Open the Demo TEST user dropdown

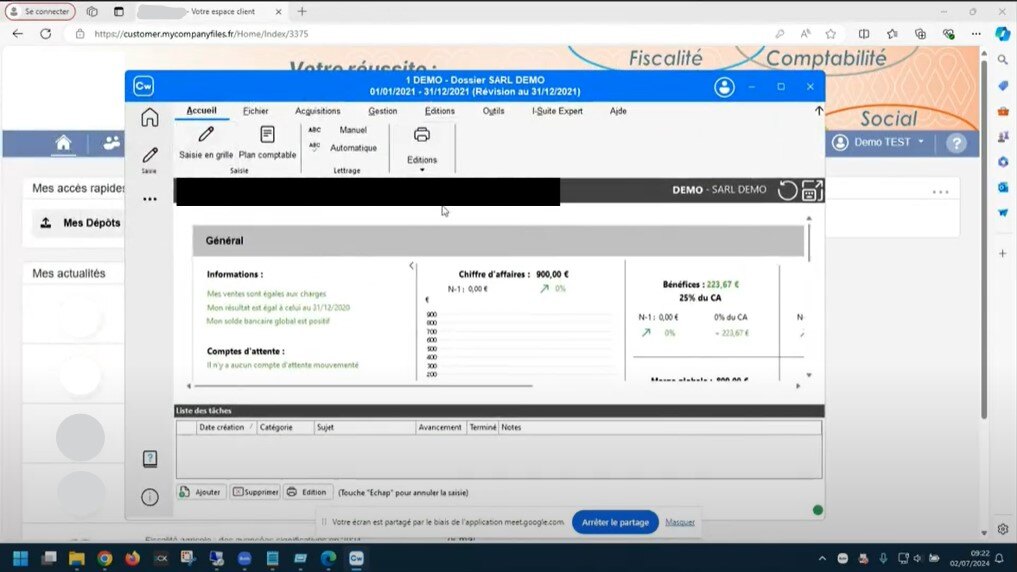878,142
